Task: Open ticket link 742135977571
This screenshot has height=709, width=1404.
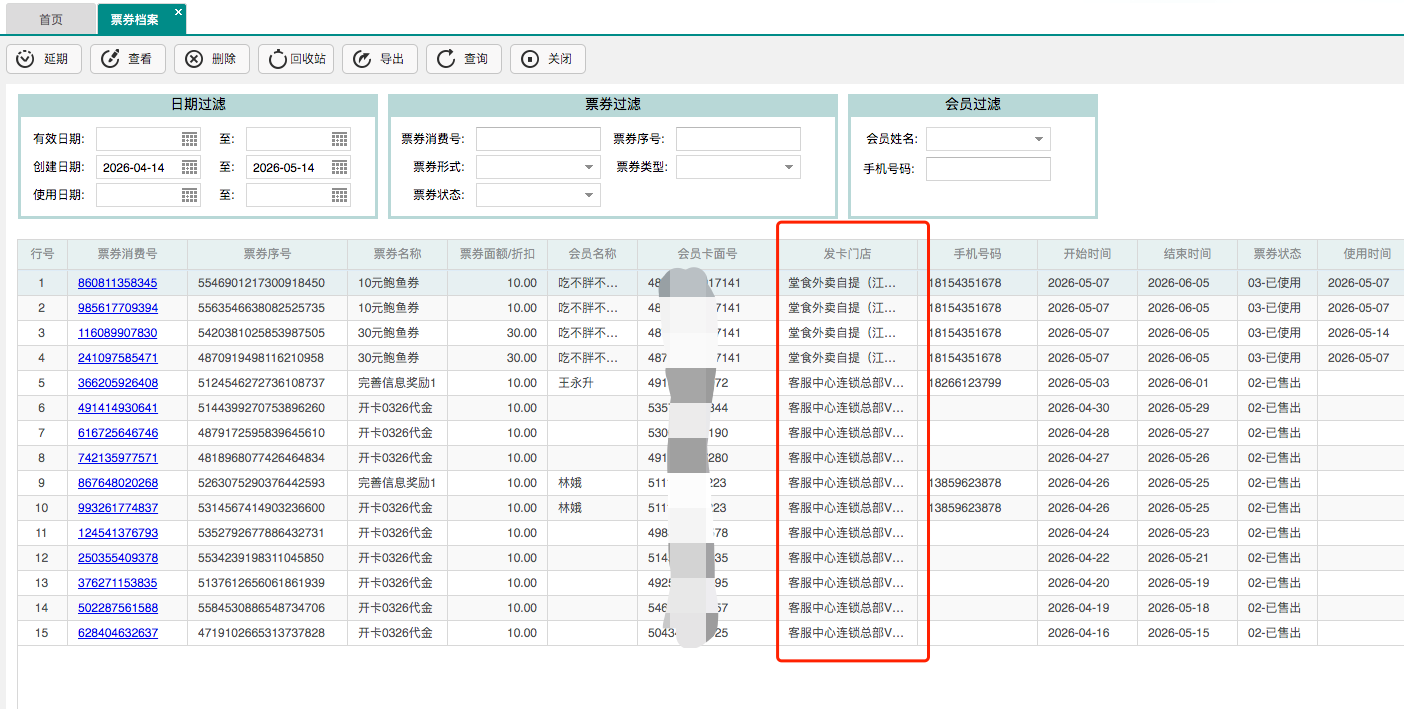Action: [x=118, y=458]
